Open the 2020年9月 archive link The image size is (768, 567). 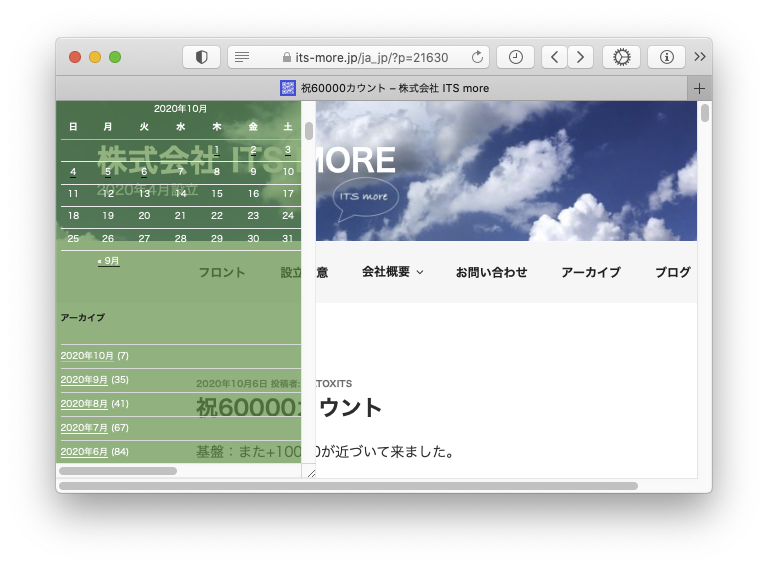(x=84, y=380)
